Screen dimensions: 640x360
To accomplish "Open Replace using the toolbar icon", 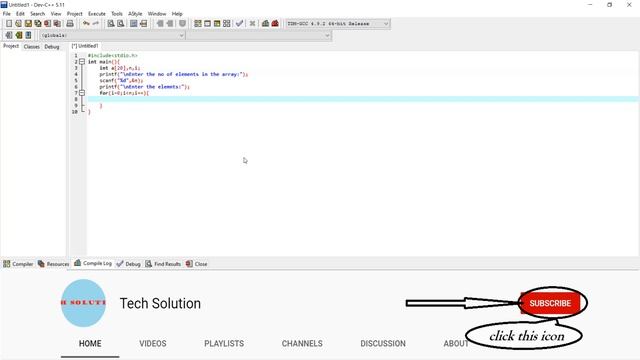I will coord(121,24).
